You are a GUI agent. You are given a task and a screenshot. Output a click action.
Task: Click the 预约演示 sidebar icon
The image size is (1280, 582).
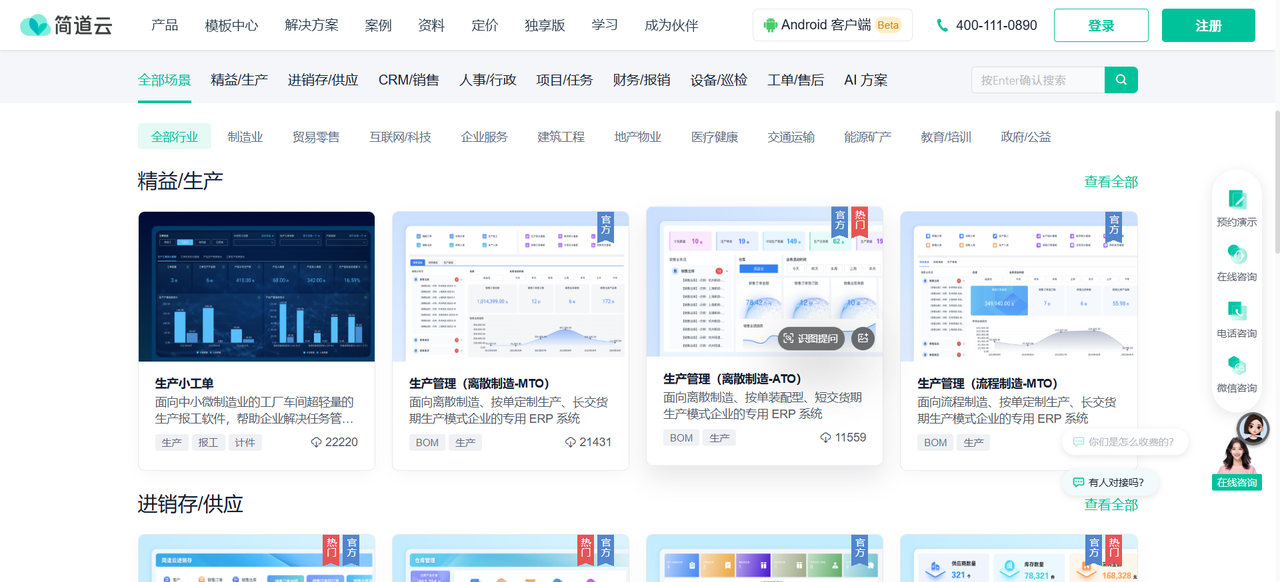coord(1237,200)
